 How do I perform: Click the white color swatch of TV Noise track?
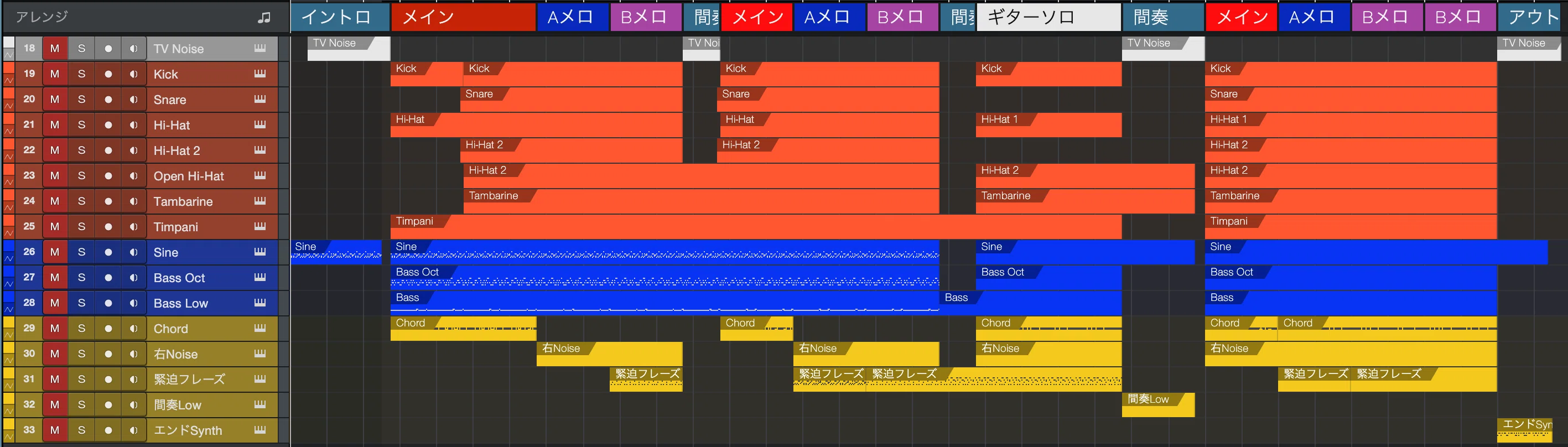tap(8, 43)
